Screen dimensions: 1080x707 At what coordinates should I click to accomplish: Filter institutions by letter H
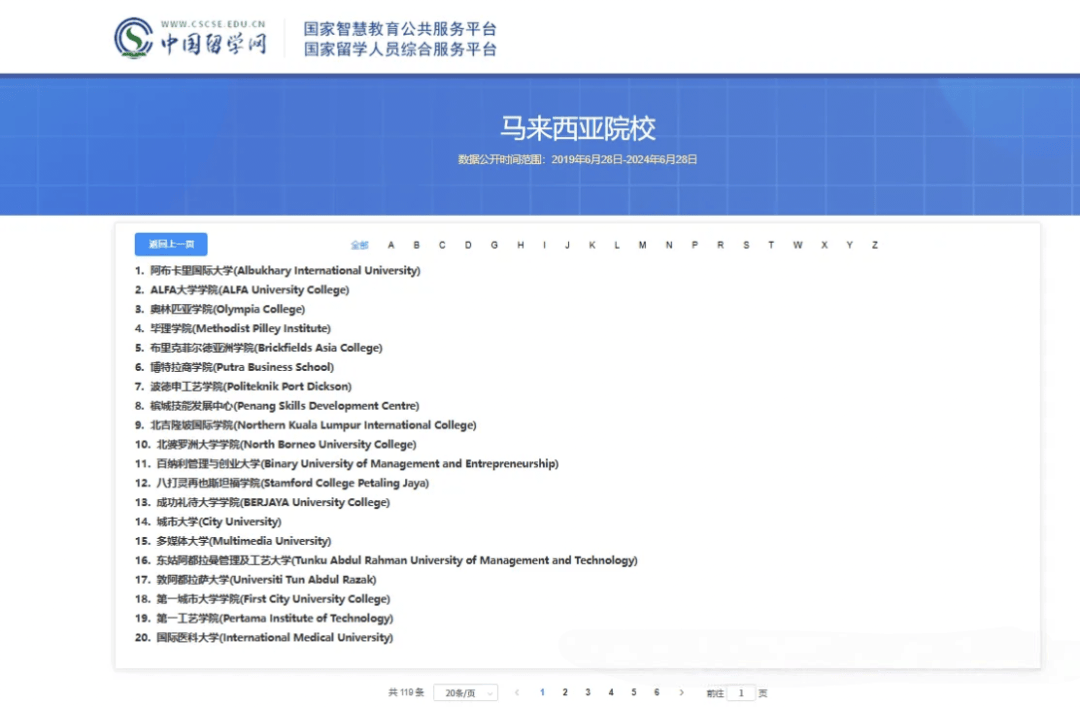pos(520,245)
